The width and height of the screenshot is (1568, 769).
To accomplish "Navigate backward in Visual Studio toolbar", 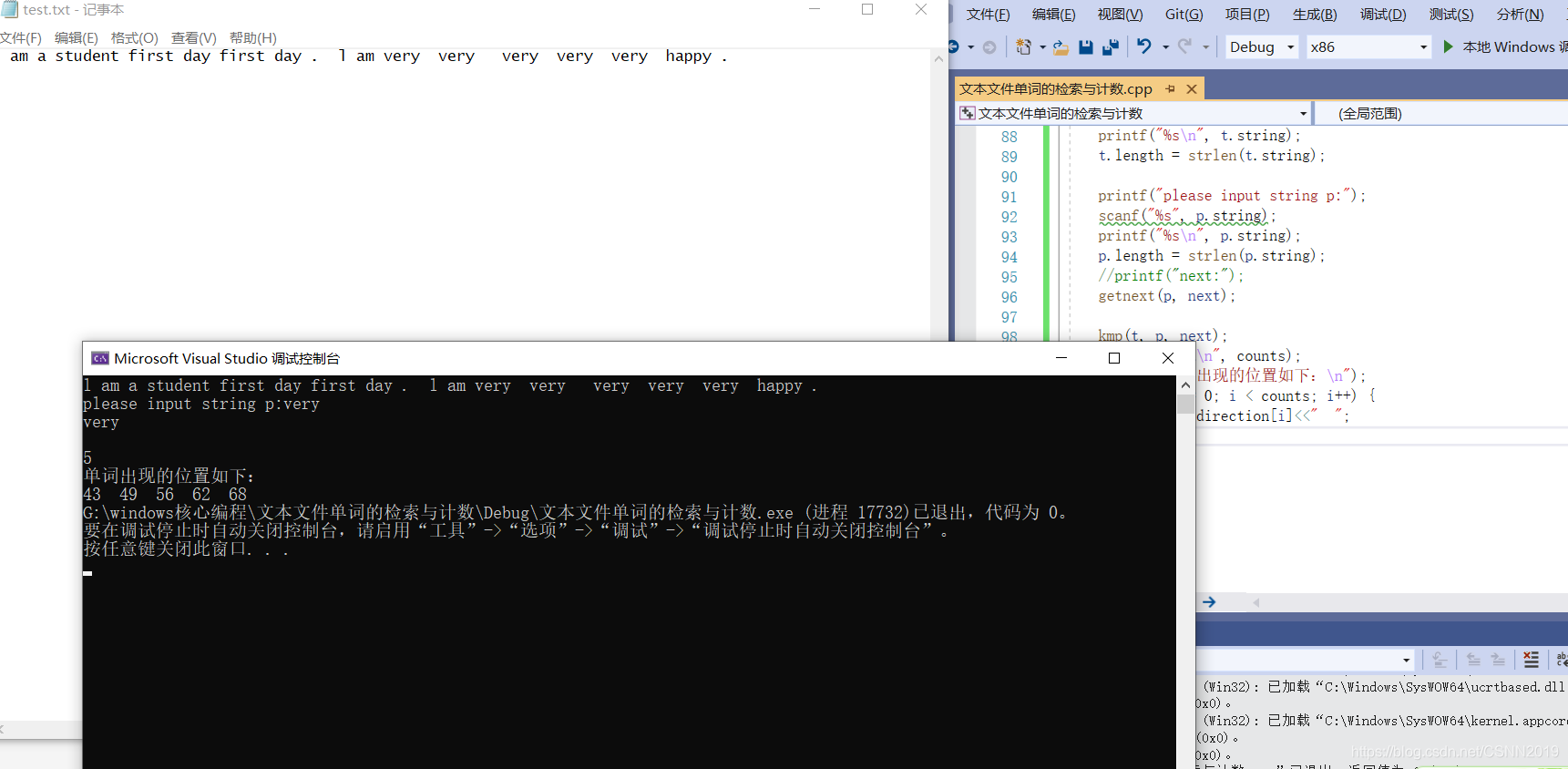I will [954, 46].
